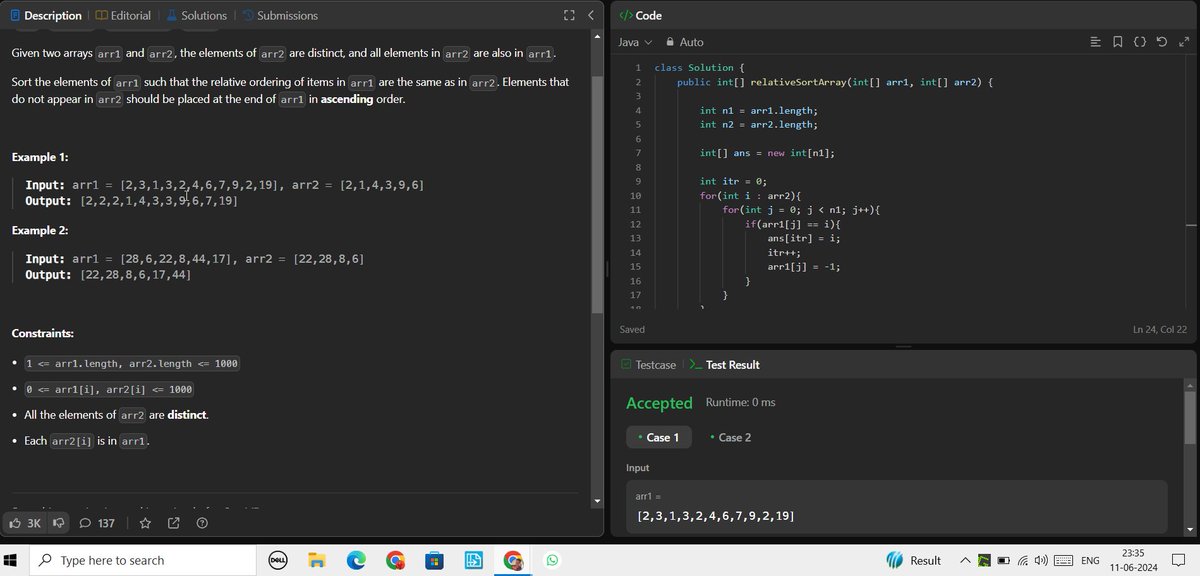Star the problem as favorite

[x=144, y=522]
